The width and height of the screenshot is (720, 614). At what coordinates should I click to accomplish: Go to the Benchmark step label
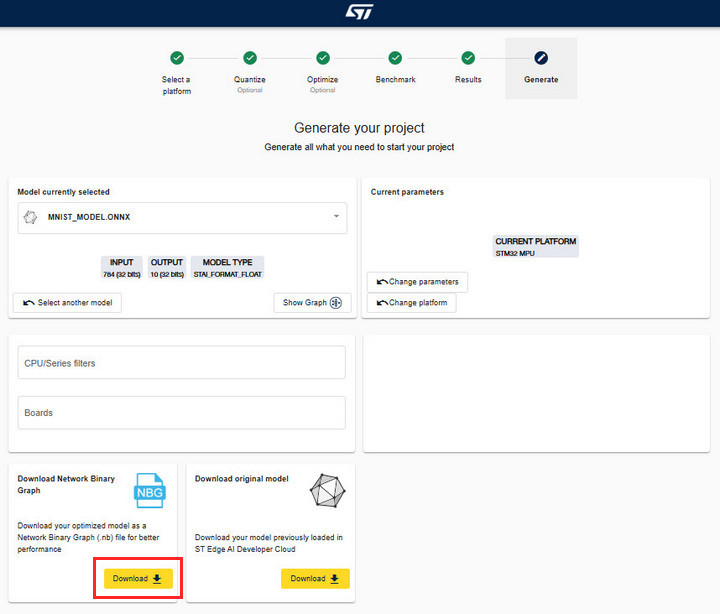pos(395,79)
